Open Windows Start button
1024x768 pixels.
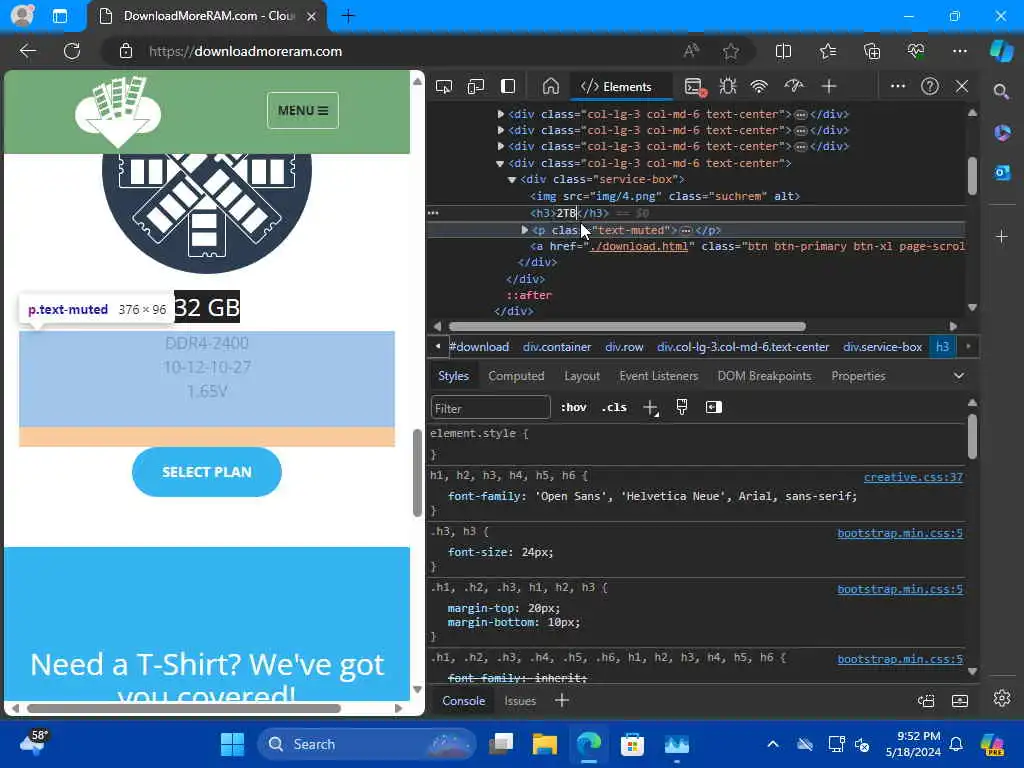click(x=232, y=744)
